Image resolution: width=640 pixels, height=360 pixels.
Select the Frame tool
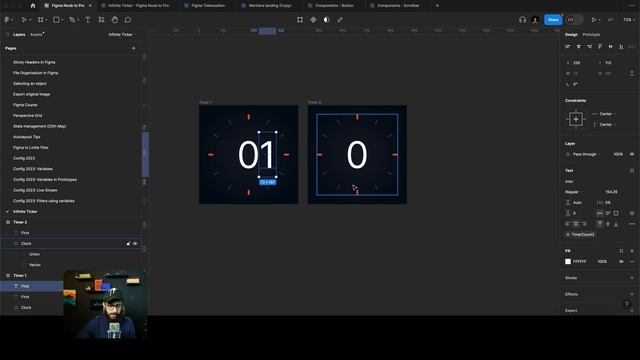coord(40,20)
